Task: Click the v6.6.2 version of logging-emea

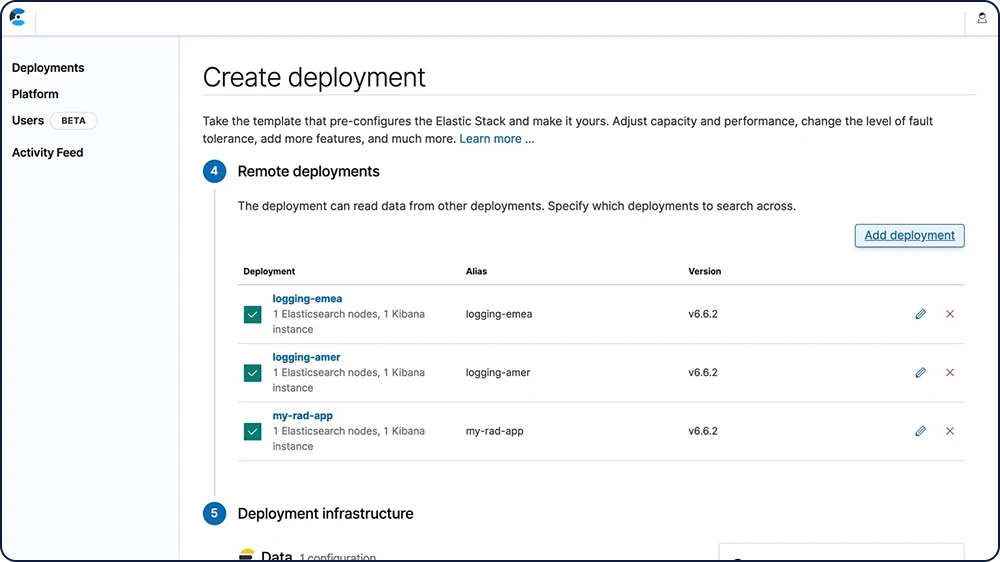Action: (703, 314)
